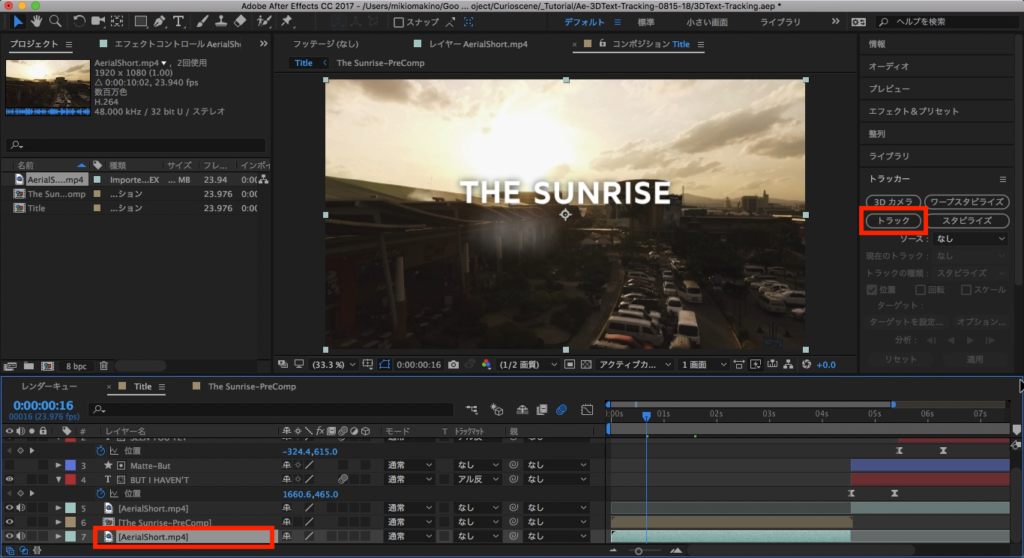Toggle visibility eye of BUT I HAVEN'T layer
This screenshot has height=558, width=1024.
tap(9, 480)
